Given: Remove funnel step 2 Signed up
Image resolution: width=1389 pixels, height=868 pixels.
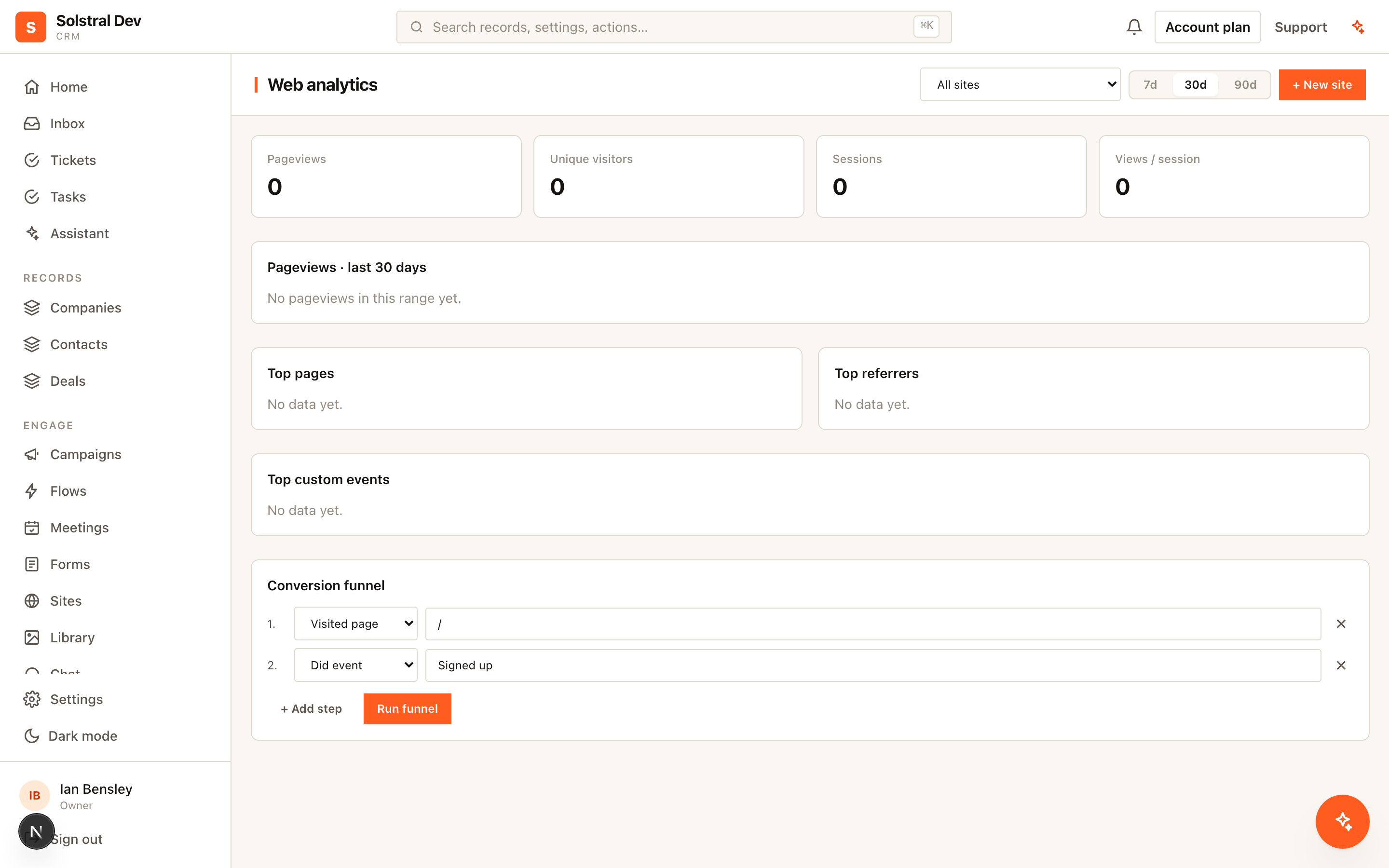Looking at the screenshot, I should pyautogui.click(x=1341, y=665).
